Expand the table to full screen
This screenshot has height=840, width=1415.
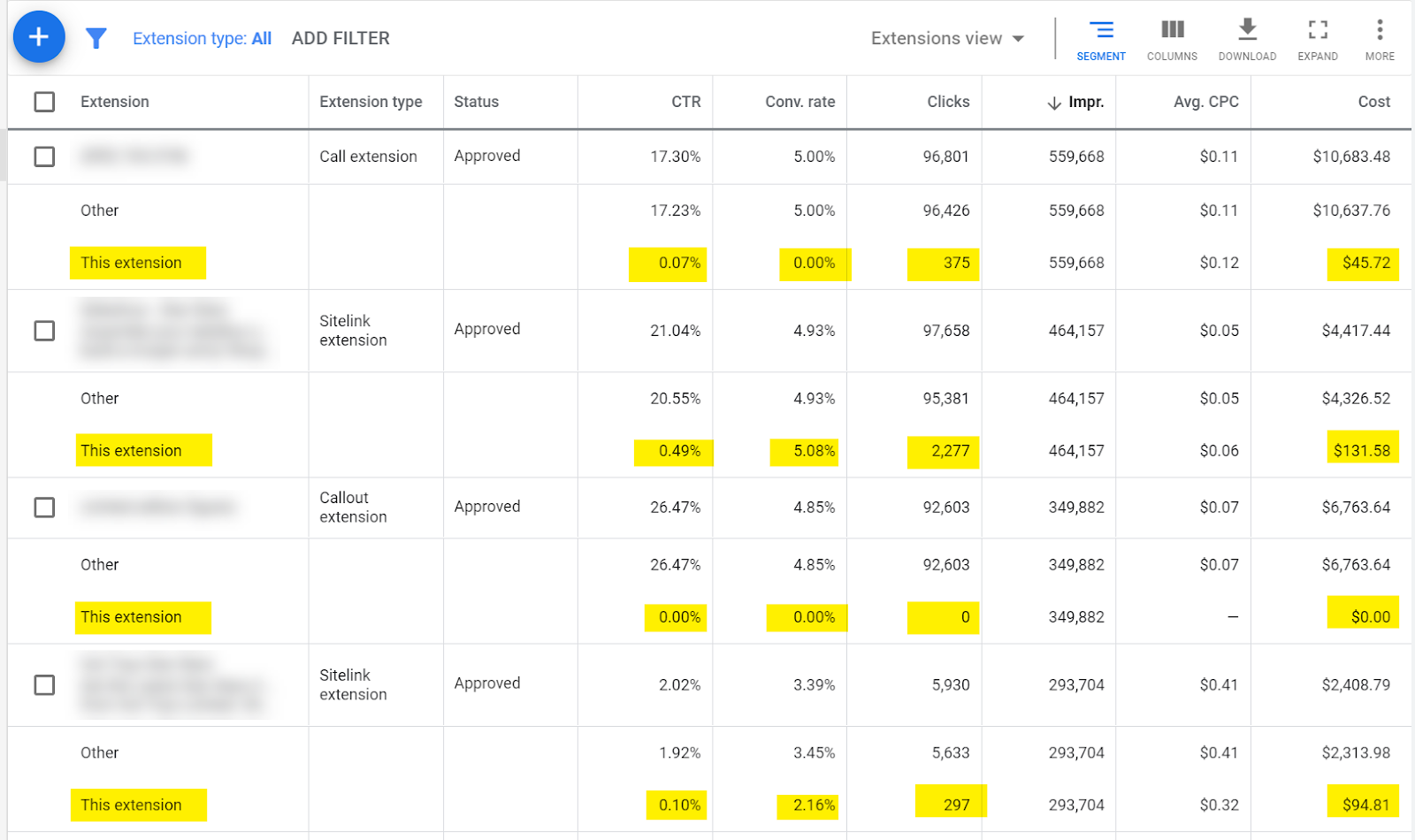tap(1318, 39)
